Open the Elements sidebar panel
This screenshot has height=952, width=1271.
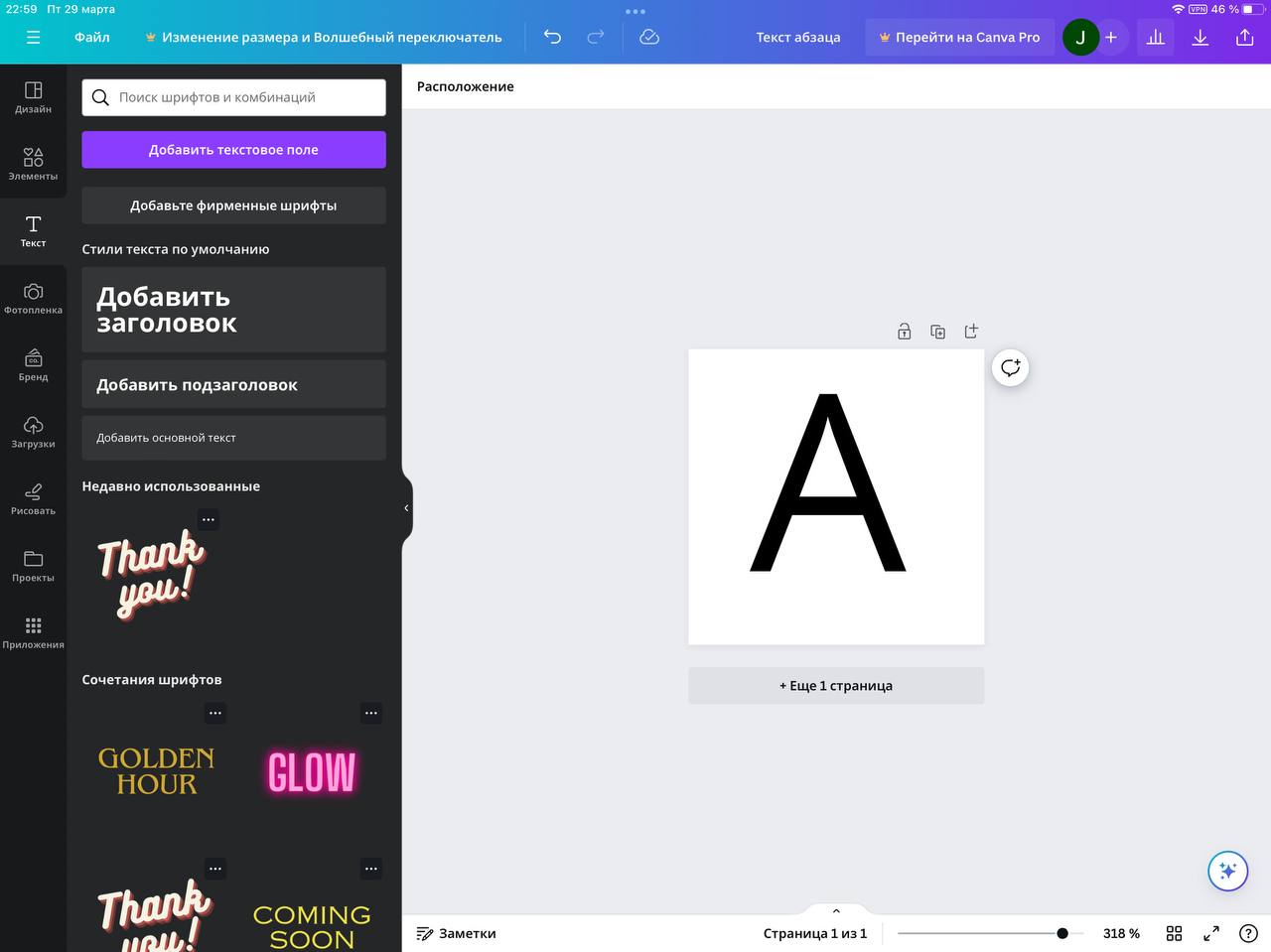[x=33, y=164]
